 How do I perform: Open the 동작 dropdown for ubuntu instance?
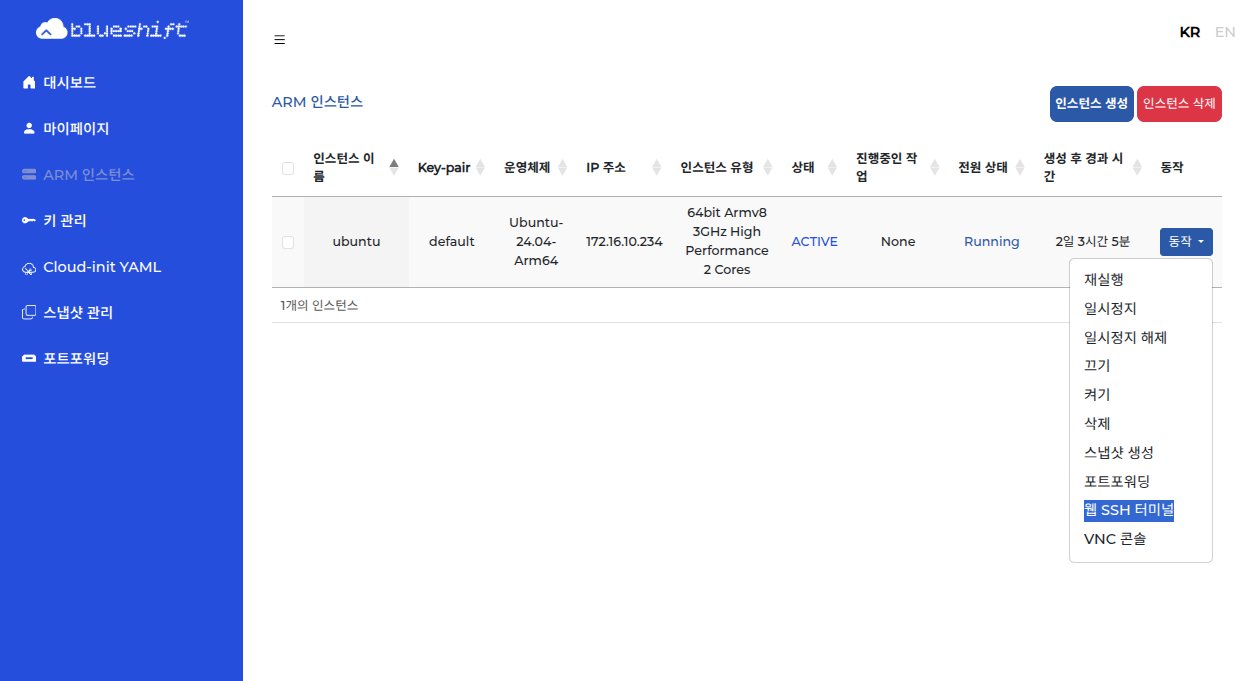[1186, 242]
